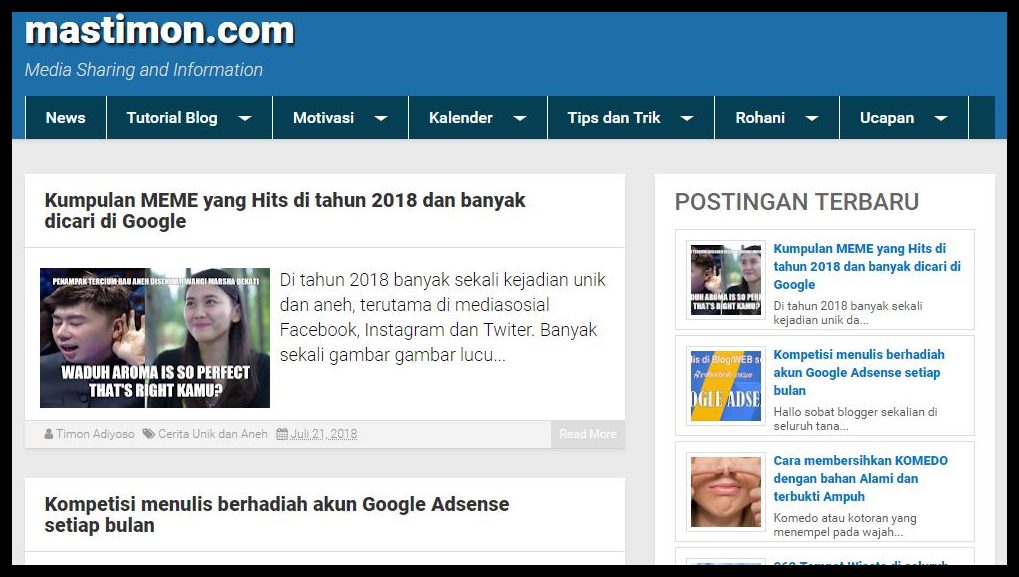The image size is (1019, 577).
Task: Open the Kalender dropdown arrow
Action: pyautogui.click(x=519, y=117)
